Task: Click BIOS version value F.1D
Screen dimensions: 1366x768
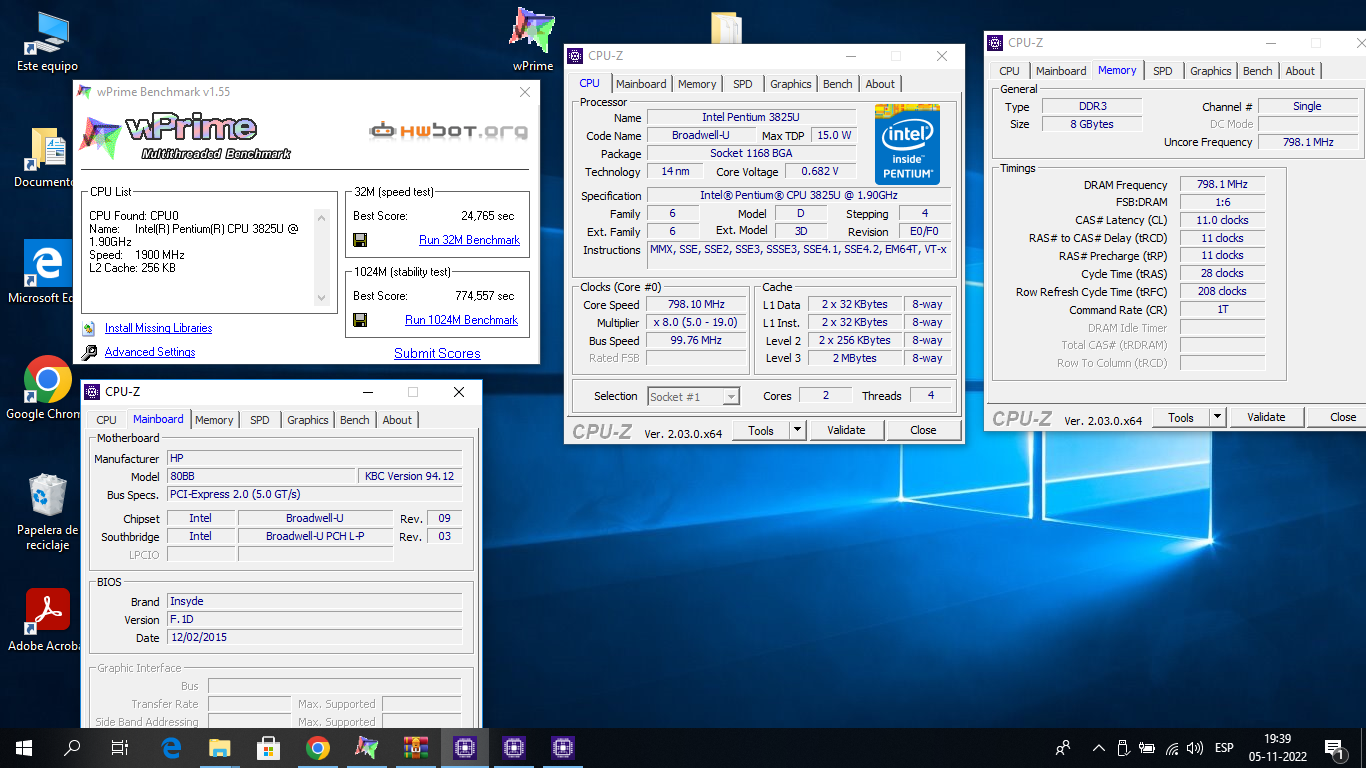Action: [315, 620]
